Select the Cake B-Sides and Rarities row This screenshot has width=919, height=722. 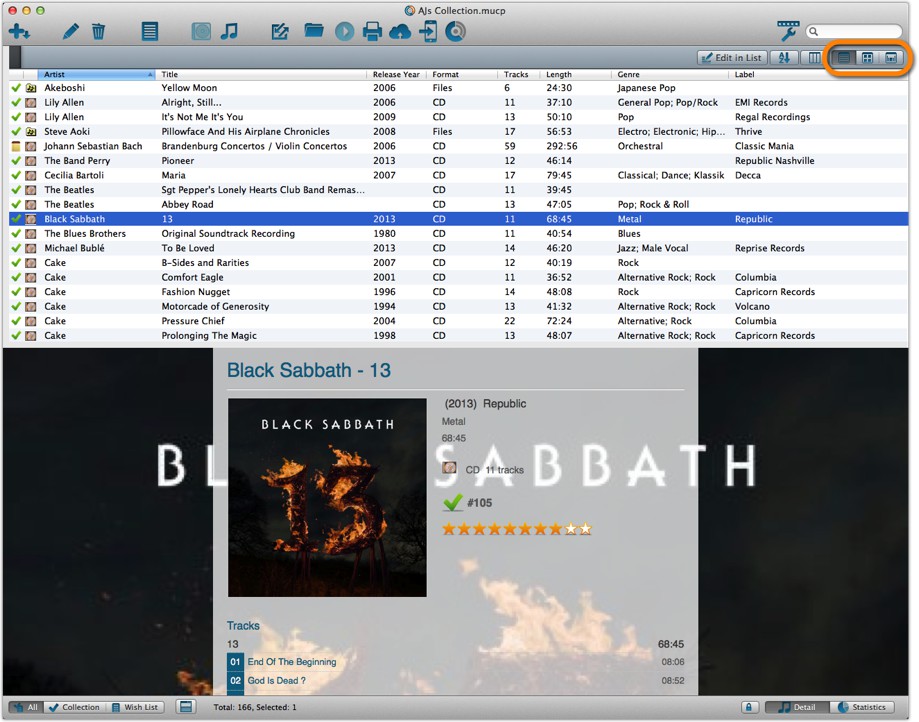(x=459, y=263)
